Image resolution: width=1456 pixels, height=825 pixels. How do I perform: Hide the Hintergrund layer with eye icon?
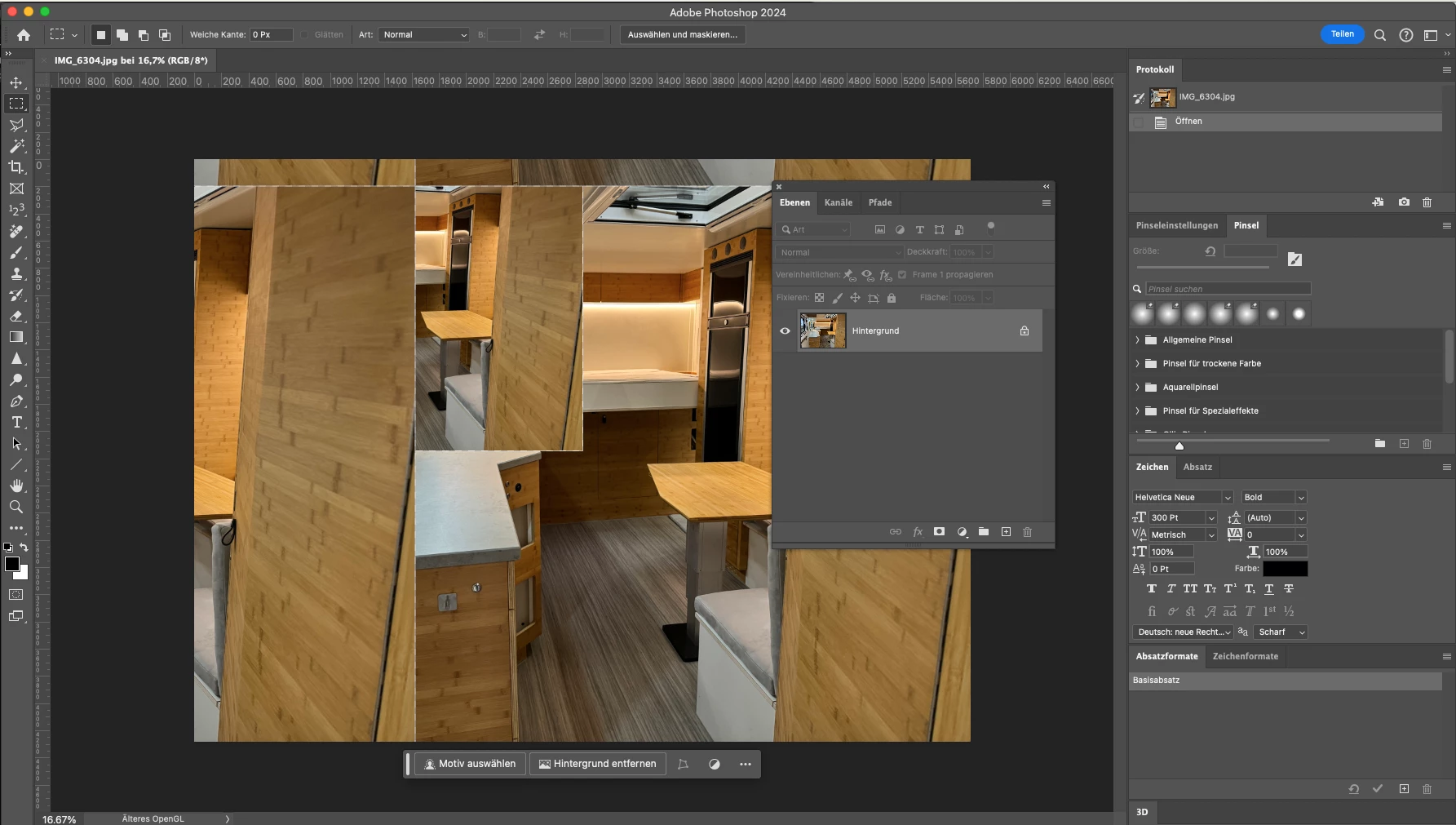785,331
